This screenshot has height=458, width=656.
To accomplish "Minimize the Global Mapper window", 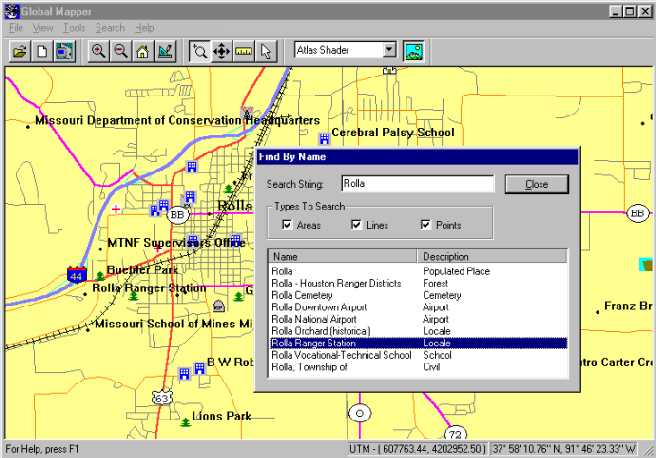I will pyautogui.click(x=615, y=11).
